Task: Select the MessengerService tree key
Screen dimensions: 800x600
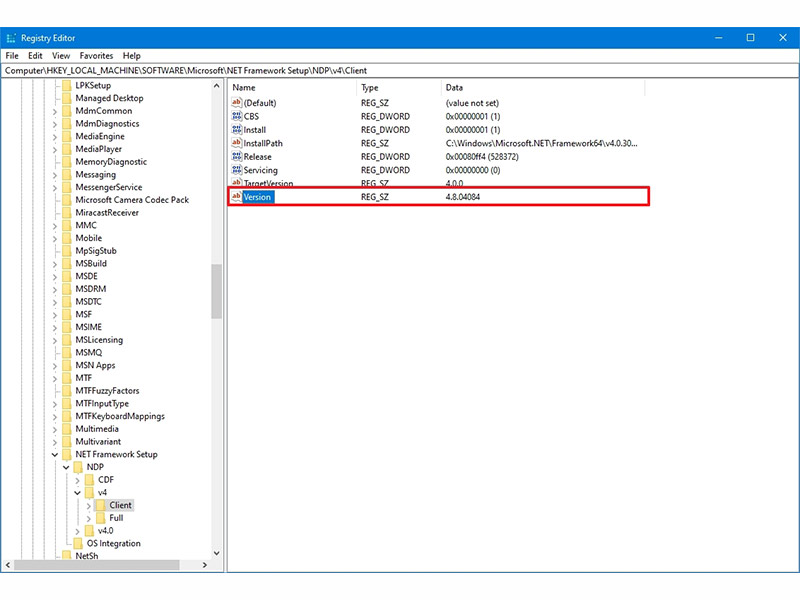Action: point(109,187)
